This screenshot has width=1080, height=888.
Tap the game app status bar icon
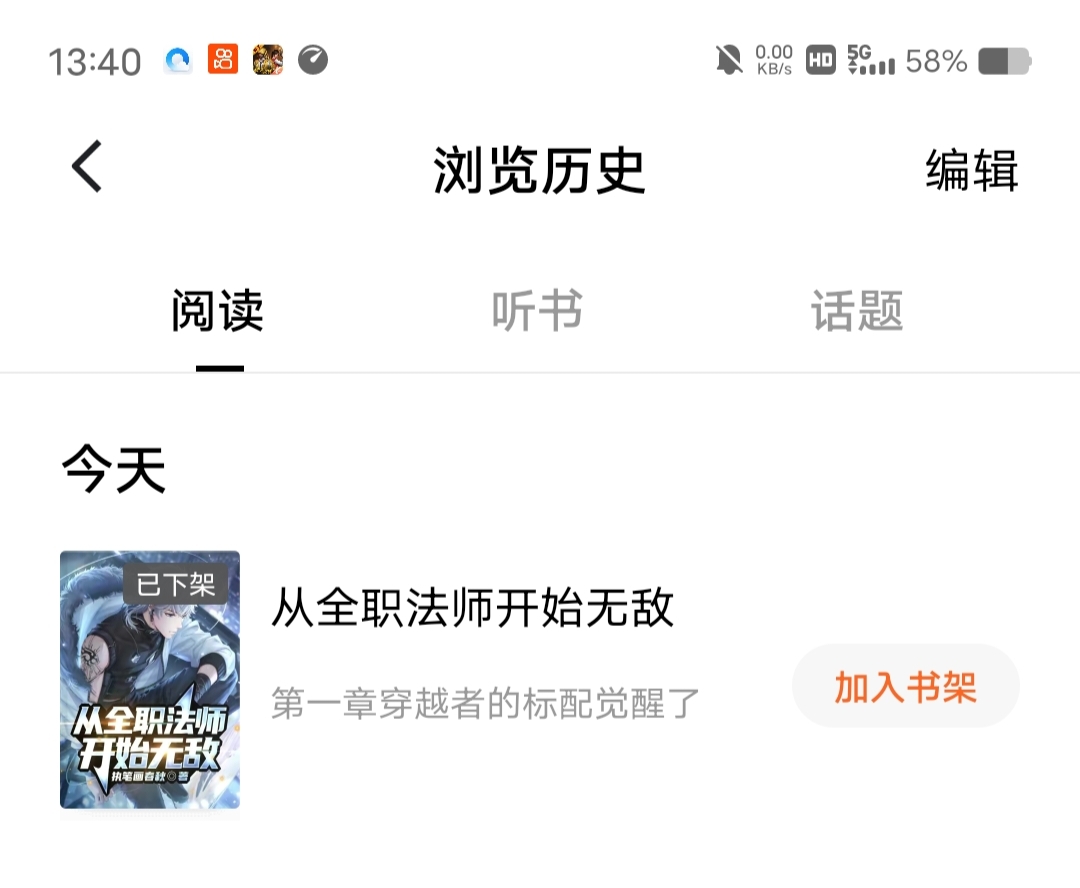268,59
